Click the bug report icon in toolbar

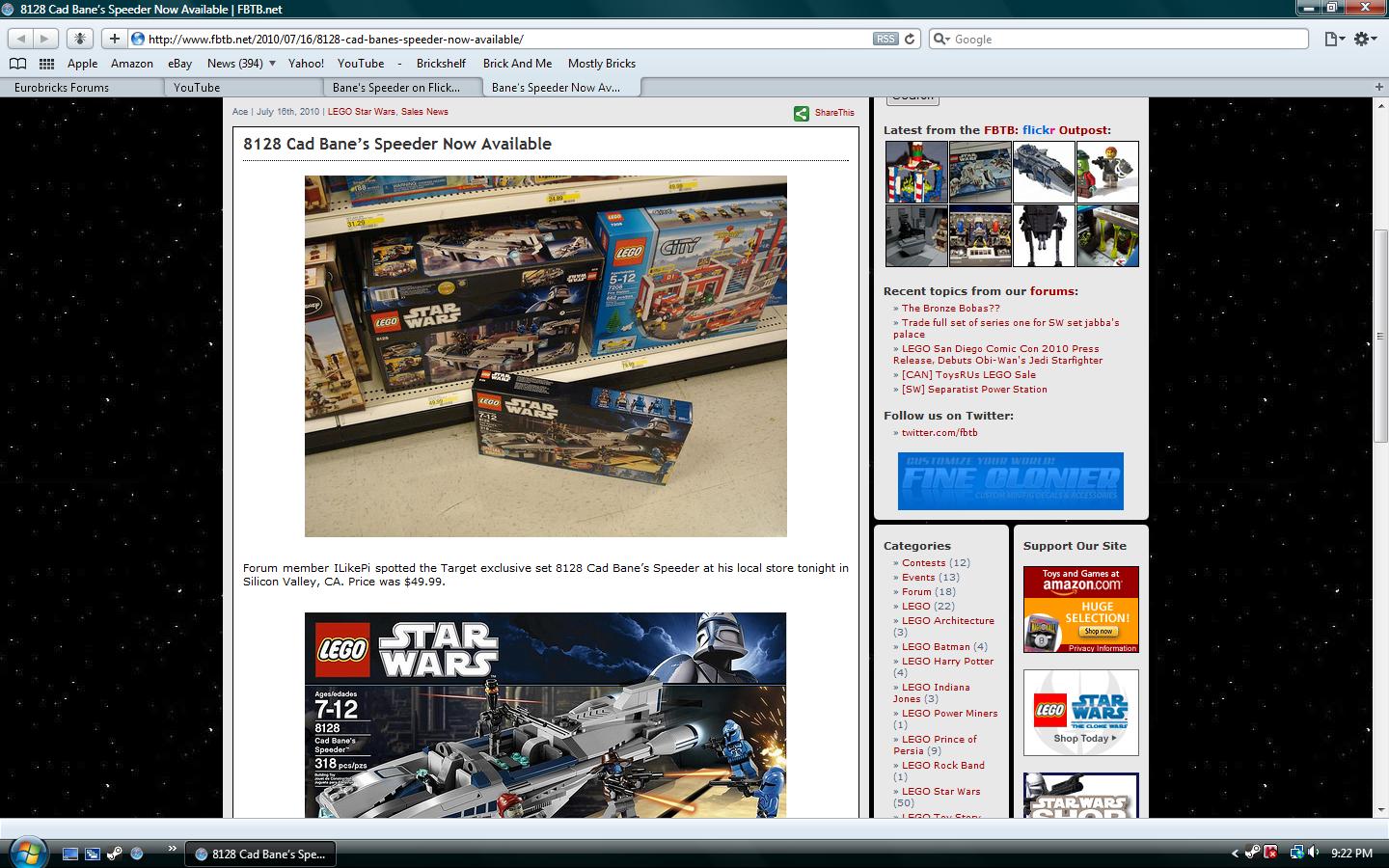pos(80,39)
